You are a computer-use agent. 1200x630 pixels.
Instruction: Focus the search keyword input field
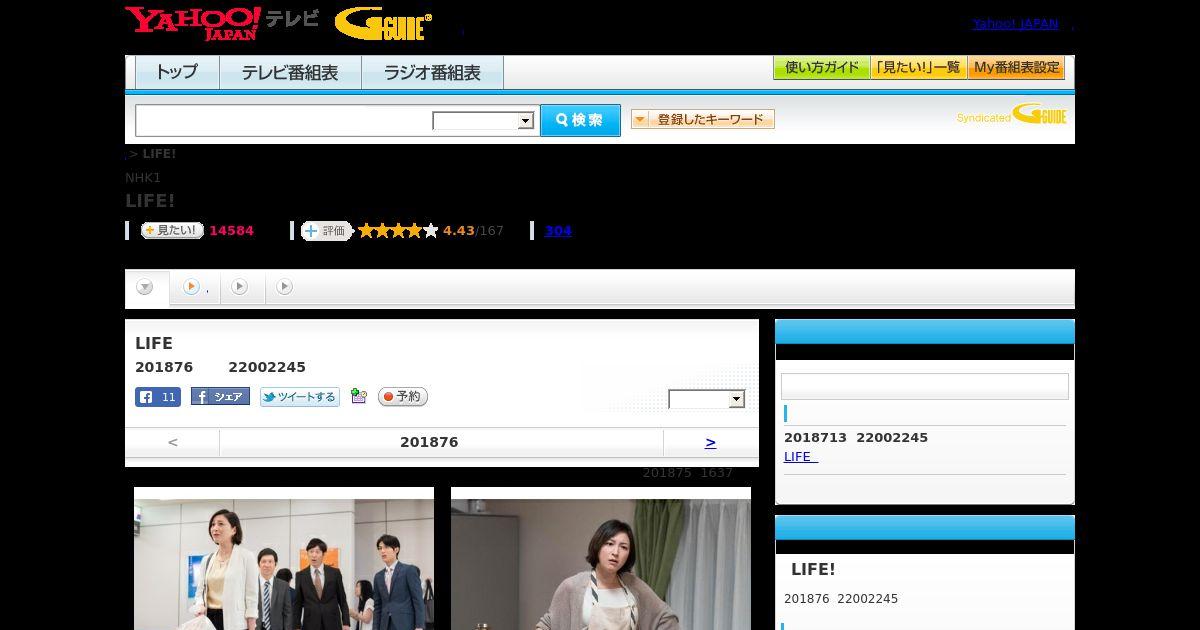coord(284,120)
